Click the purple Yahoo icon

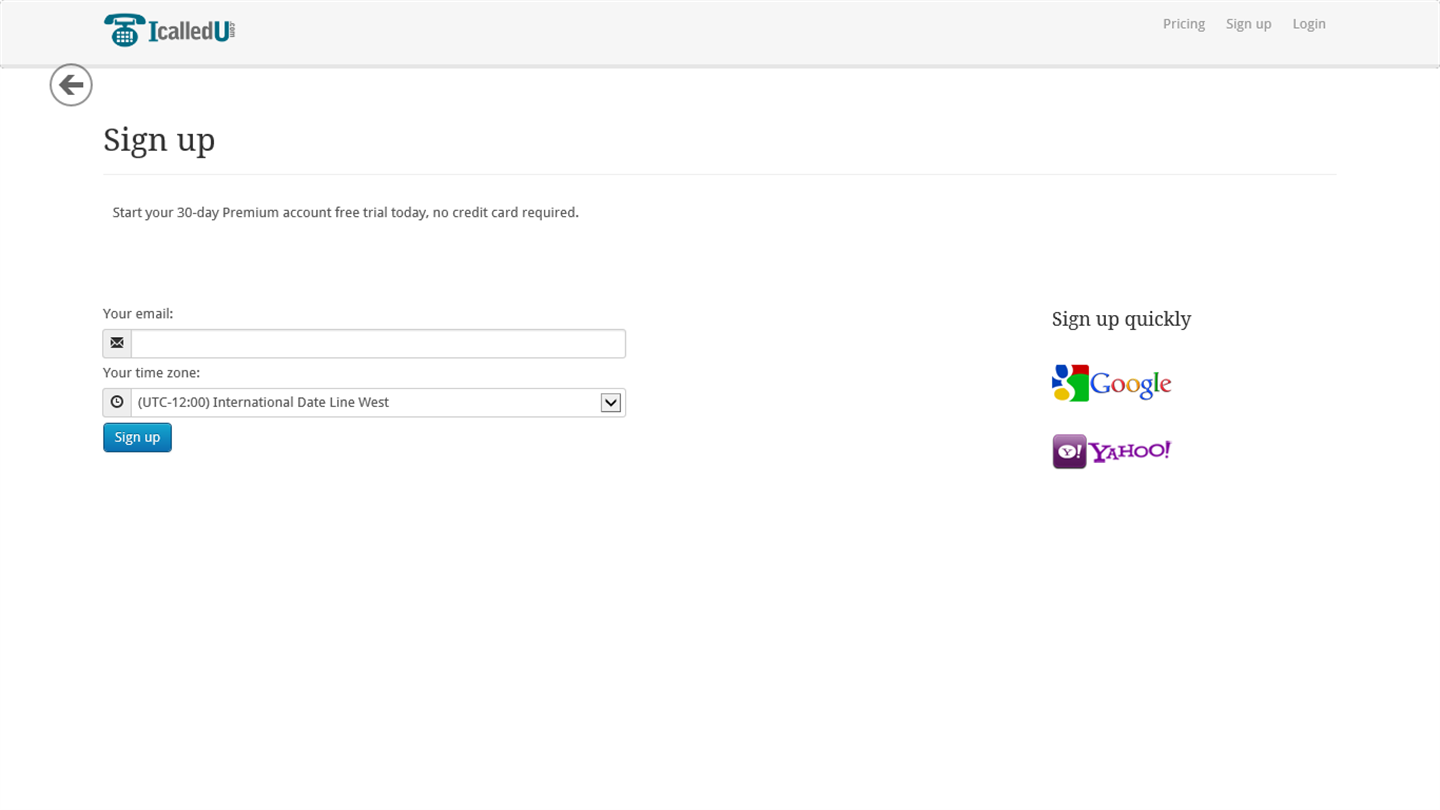(1069, 451)
